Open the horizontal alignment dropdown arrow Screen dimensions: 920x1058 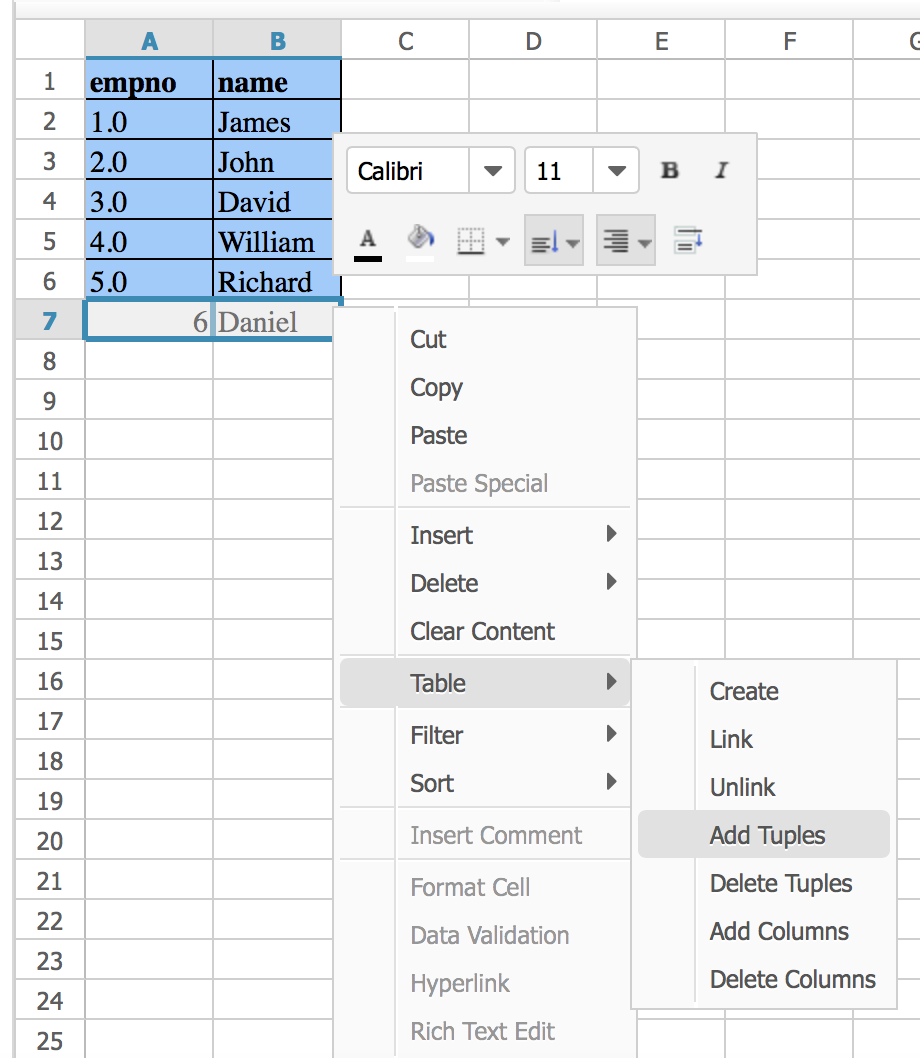pyautogui.click(x=641, y=240)
